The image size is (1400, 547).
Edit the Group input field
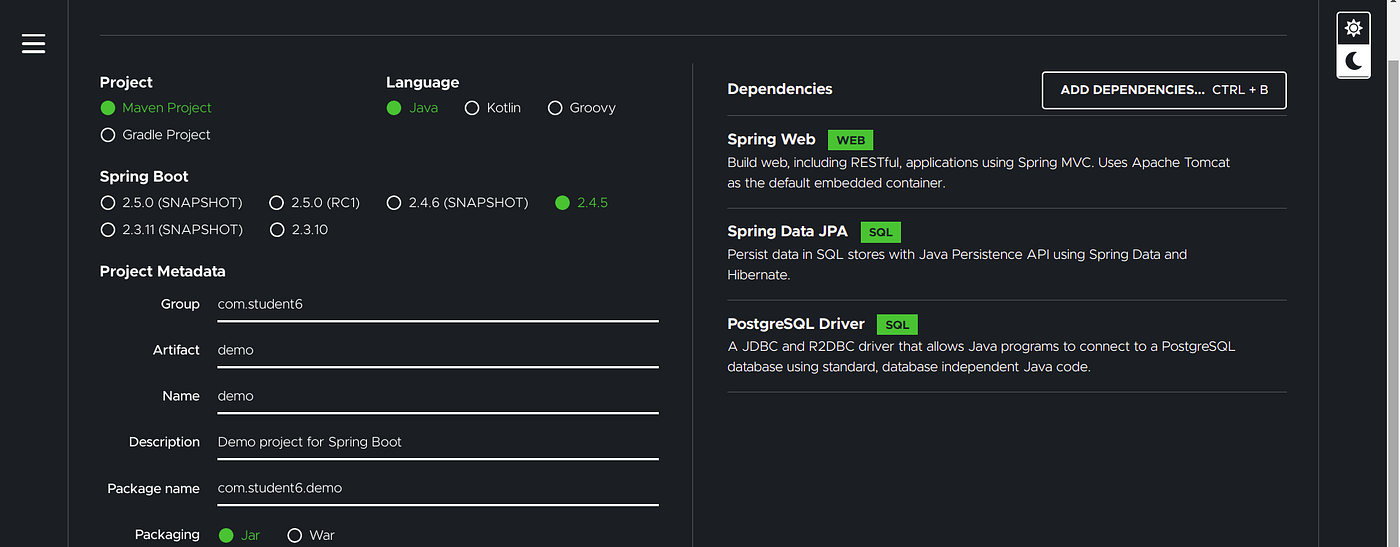click(438, 304)
